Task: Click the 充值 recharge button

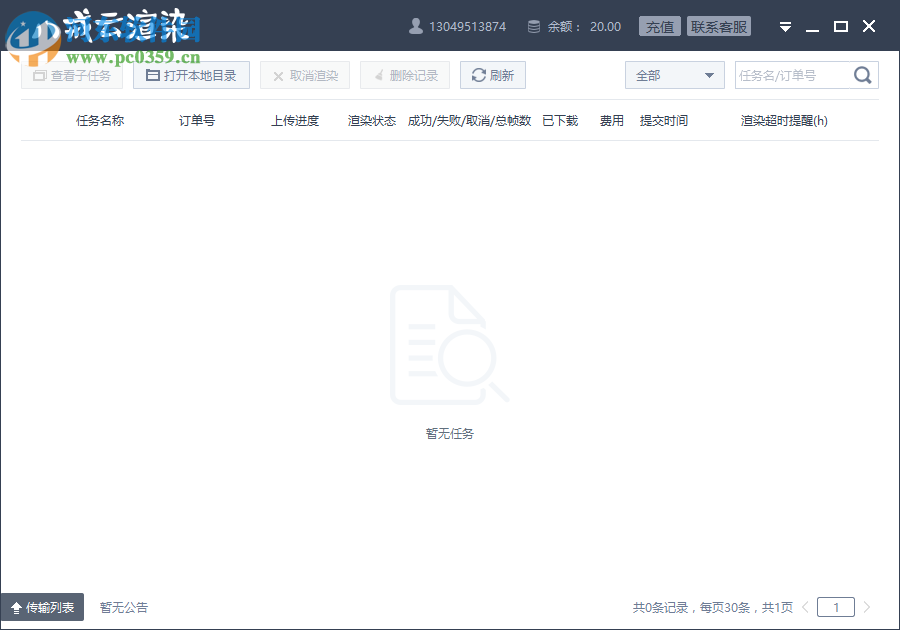Action: 660,26
